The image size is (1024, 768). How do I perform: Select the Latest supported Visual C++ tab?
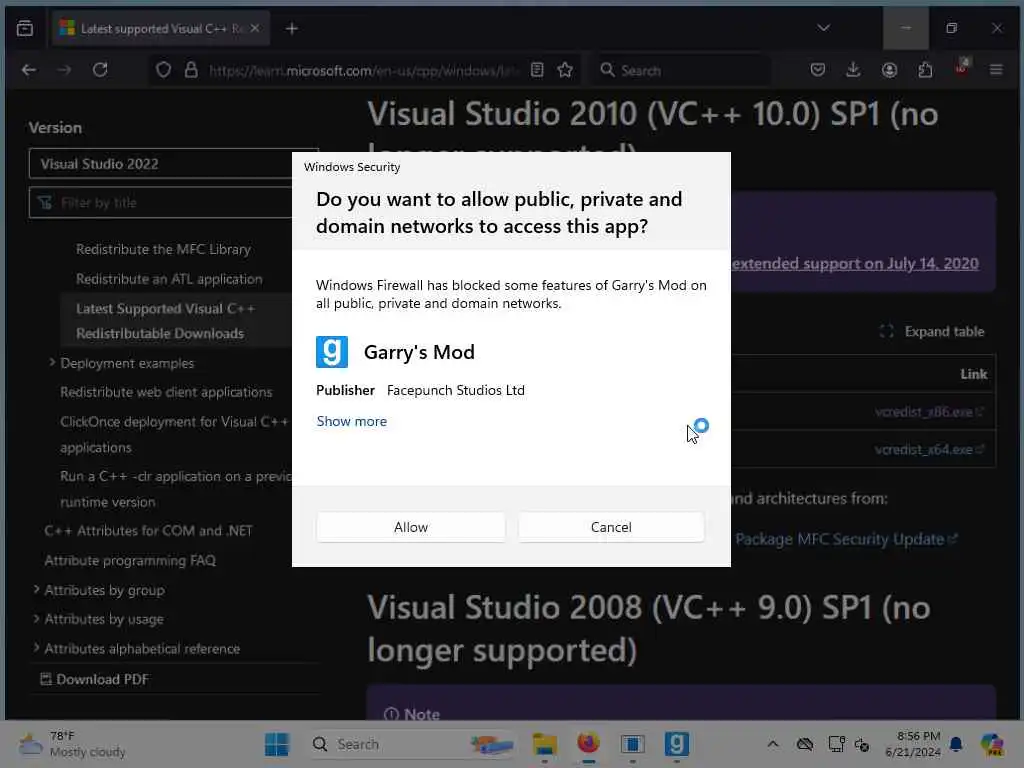click(x=160, y=28)
